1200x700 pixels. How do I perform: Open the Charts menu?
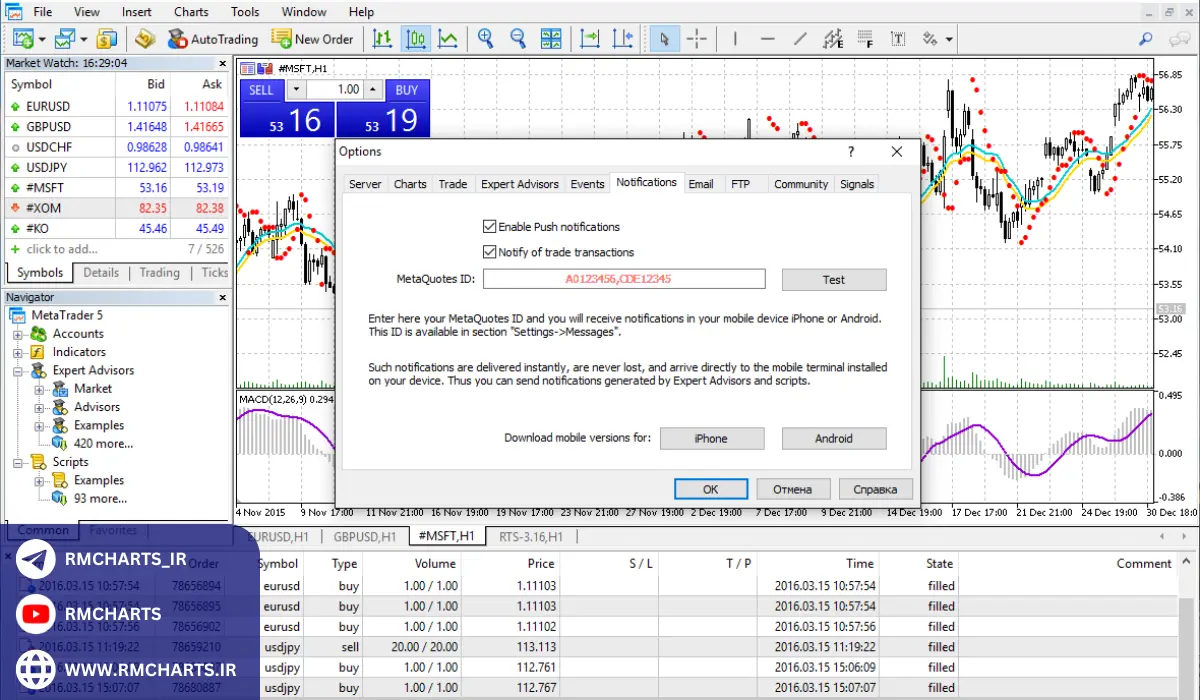(191, 12)
